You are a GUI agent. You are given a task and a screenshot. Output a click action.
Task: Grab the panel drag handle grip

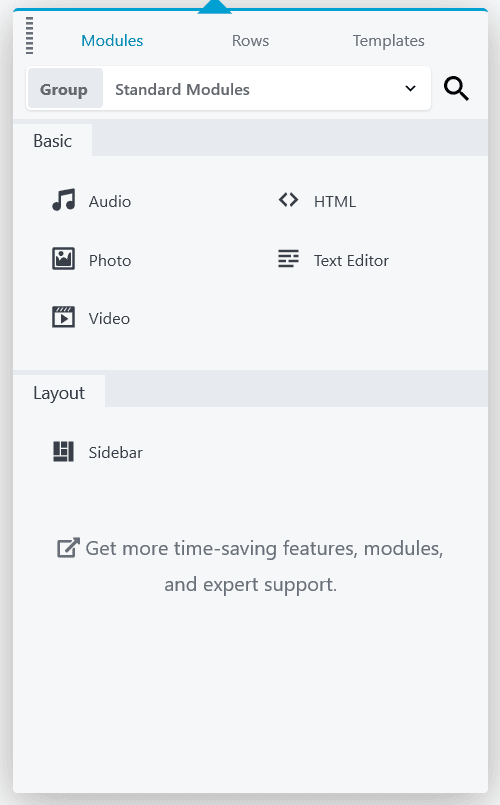pos(30,35)
